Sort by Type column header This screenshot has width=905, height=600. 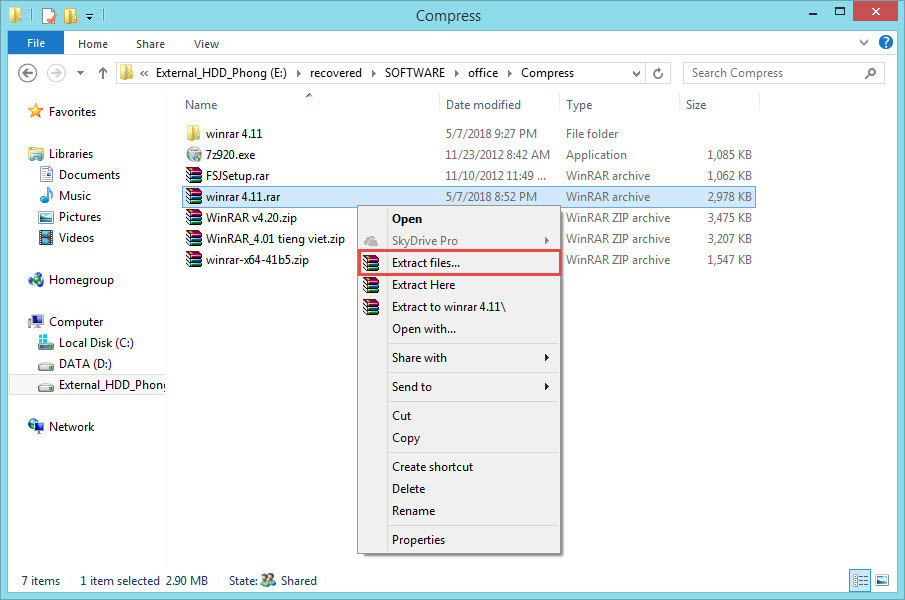pyautogui.click(x=579, y=105)
